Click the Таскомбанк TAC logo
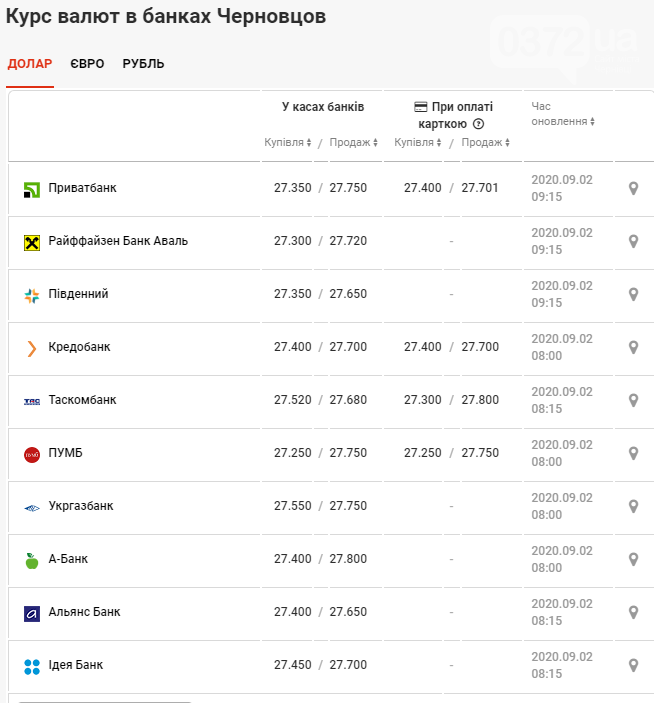Screen dimensions: 654x703 coord(32,402)
